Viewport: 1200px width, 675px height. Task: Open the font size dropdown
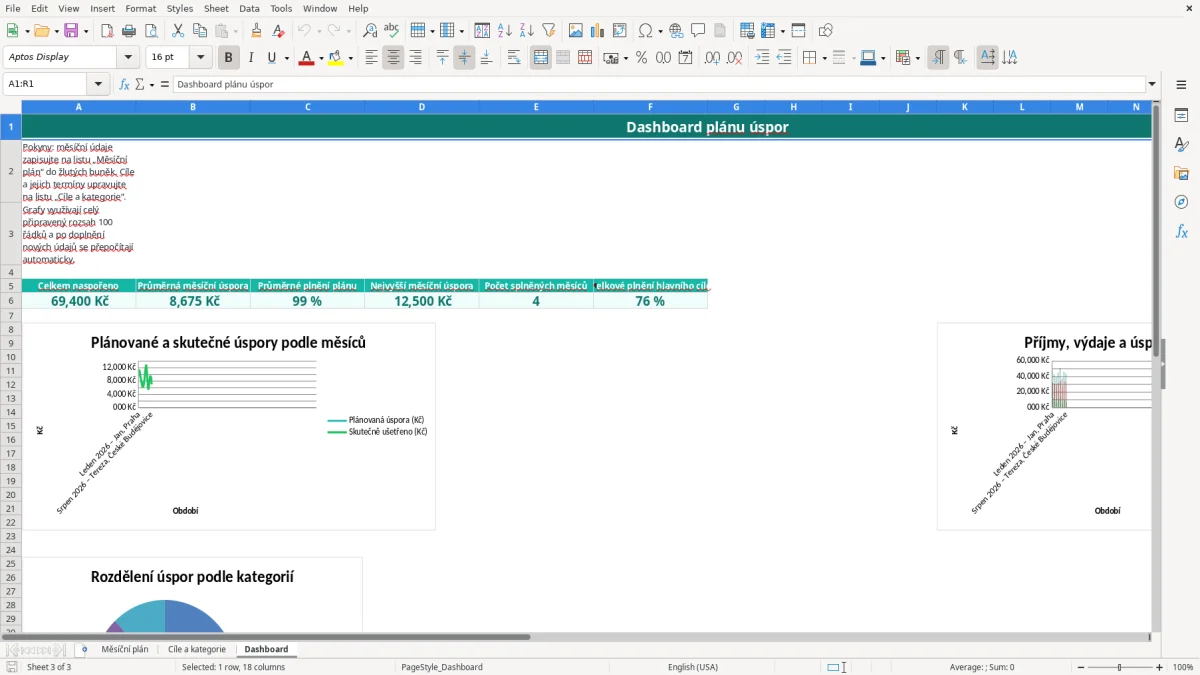[200, 58]
